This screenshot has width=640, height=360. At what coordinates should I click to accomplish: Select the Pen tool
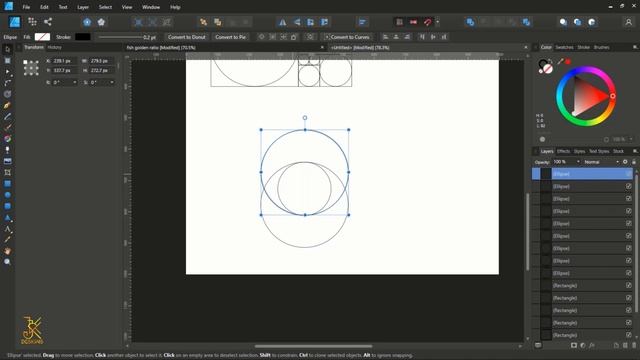pos(7,105)
